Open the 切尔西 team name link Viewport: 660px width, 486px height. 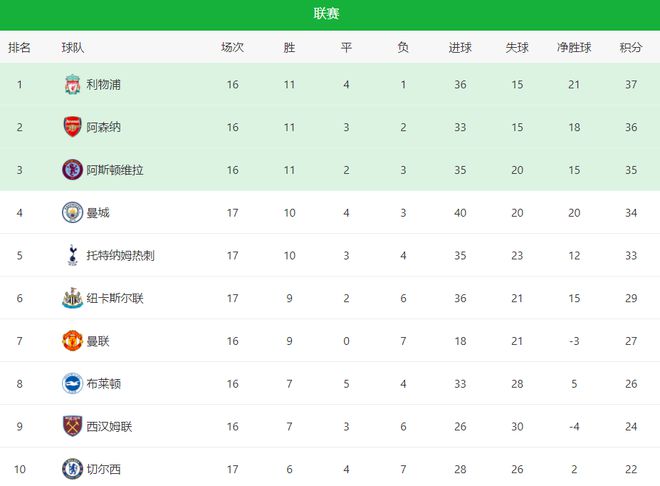(104, 469)
